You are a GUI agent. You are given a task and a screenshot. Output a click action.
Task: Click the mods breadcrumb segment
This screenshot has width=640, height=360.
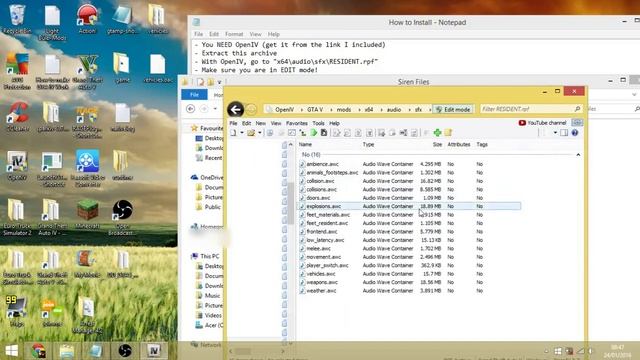pos(344,109)
